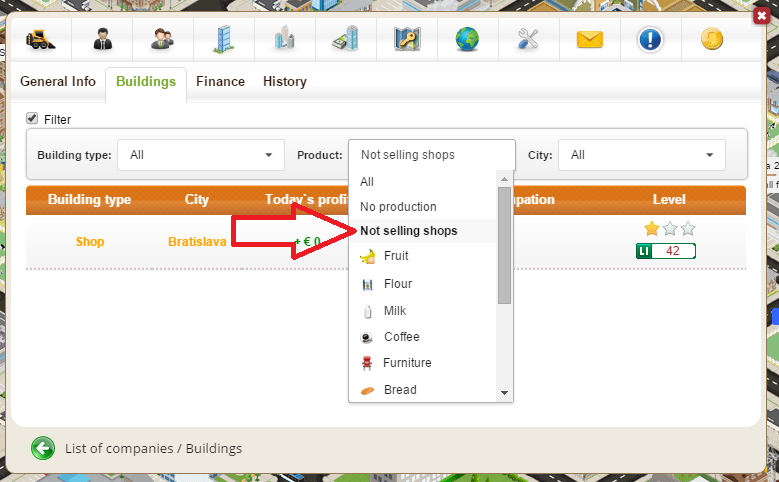779x482 pixels.
Task: Sort by Building type column header
Action: coord(89,200)
